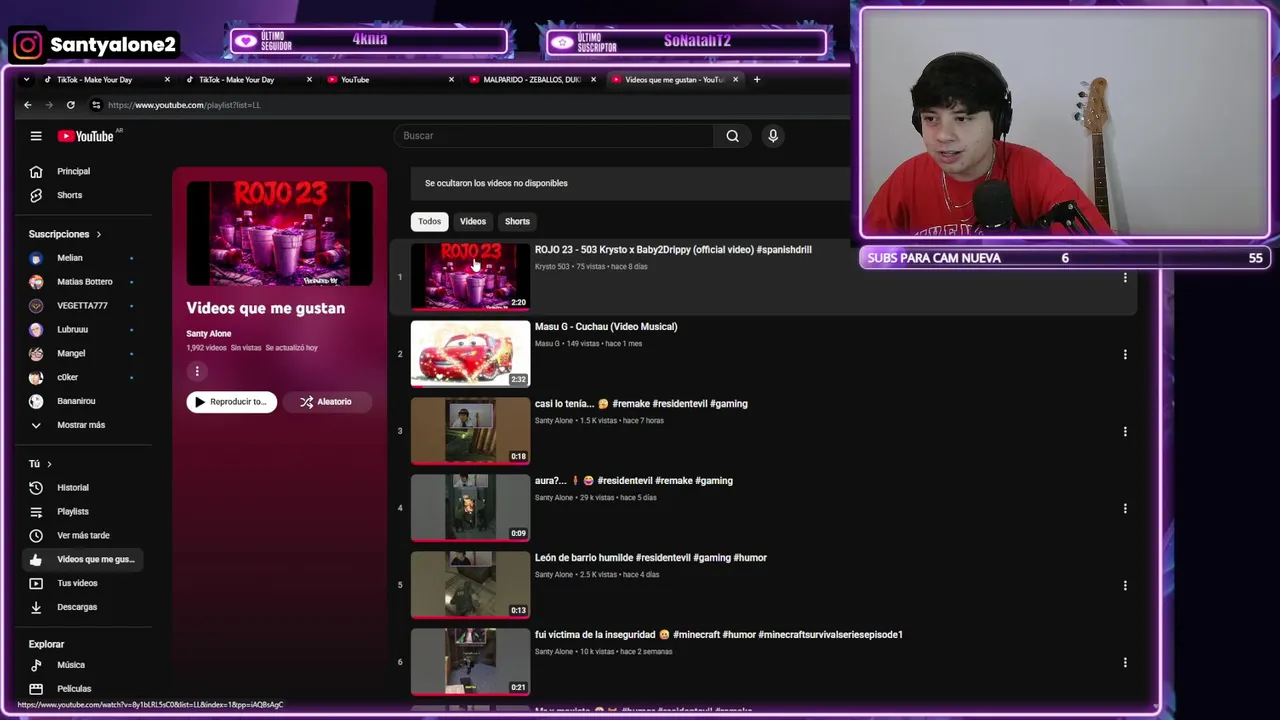Image resolution: width=1280 pixels, height=720 pixels.
Task: Open ROJO 23 video title
Action: [673, 250]
